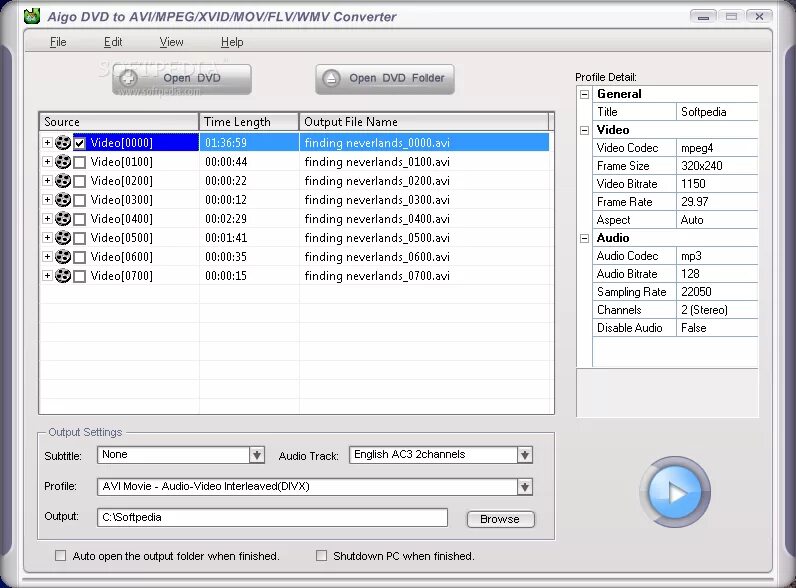Click the Channels value 2 (Stereo)

[717, 310]
